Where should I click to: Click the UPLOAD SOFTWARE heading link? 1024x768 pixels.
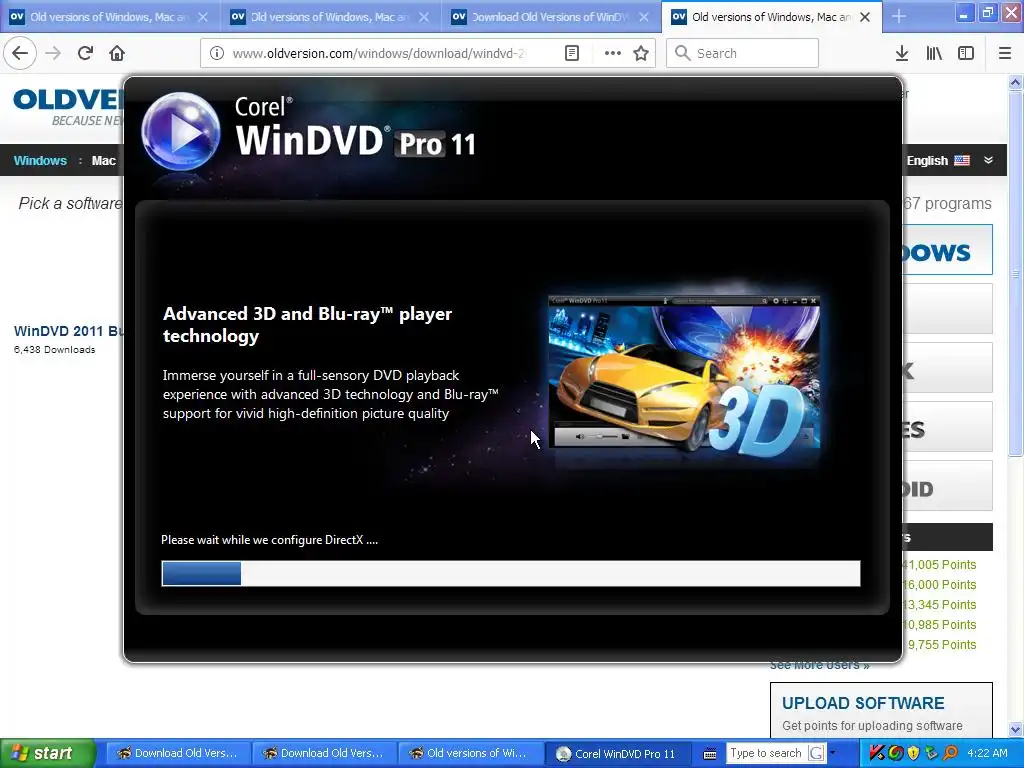[x=863, y=703]
